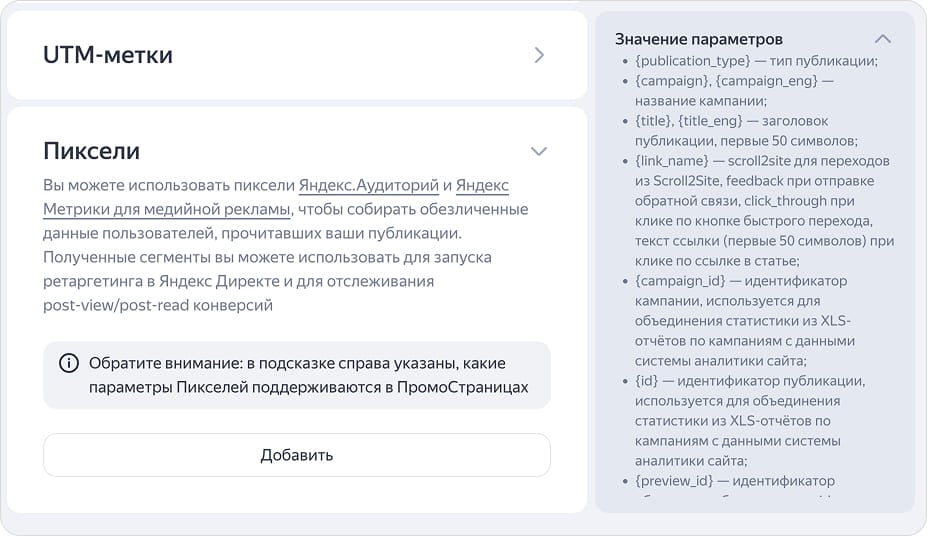Click the UTM-метки section heading
This screenshot has width=927, height=536.
coord(108,55)
